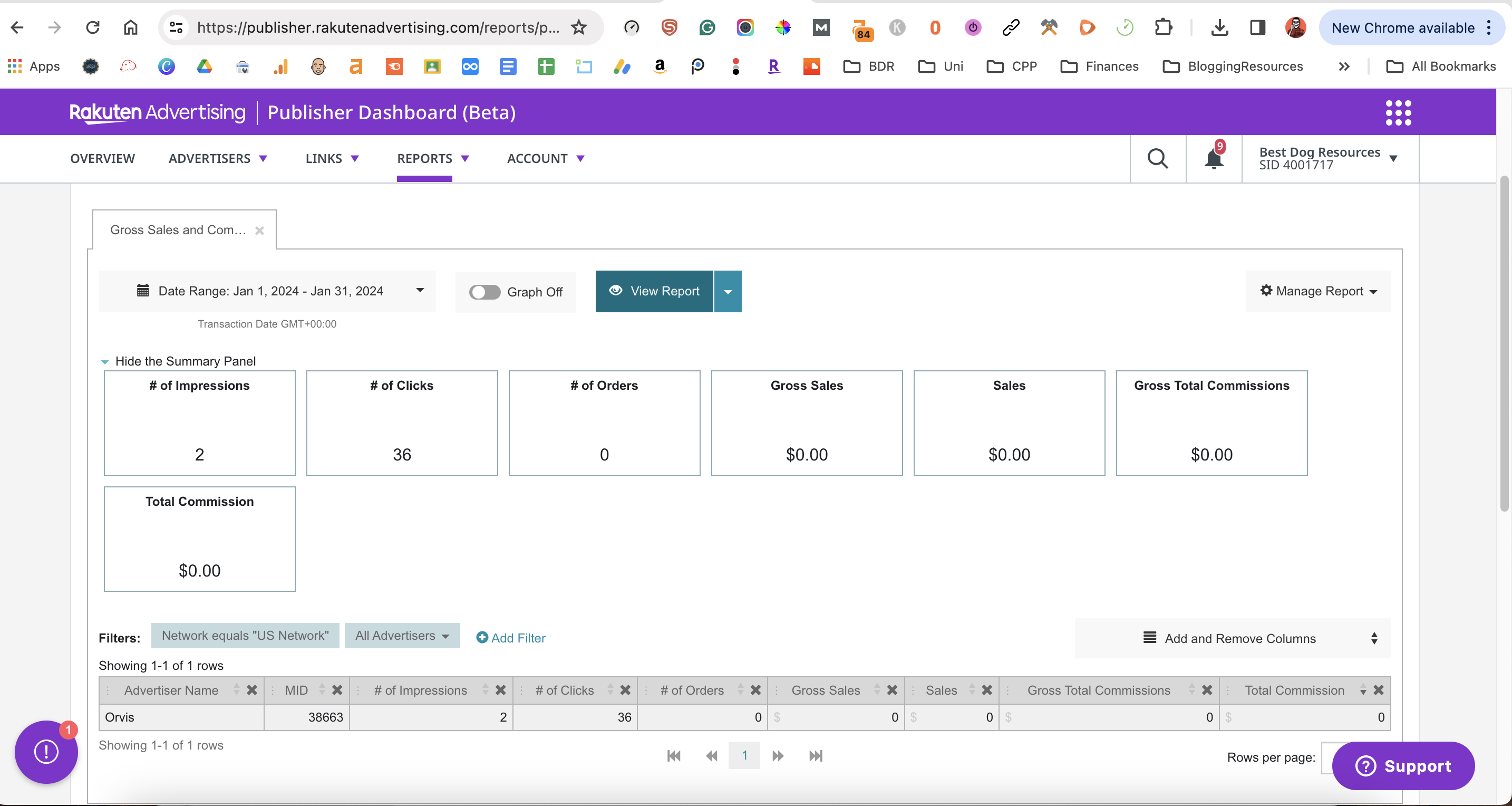Open the Finances bookmarks folder
This screenshot has height=806, width=1512.
1099,66
